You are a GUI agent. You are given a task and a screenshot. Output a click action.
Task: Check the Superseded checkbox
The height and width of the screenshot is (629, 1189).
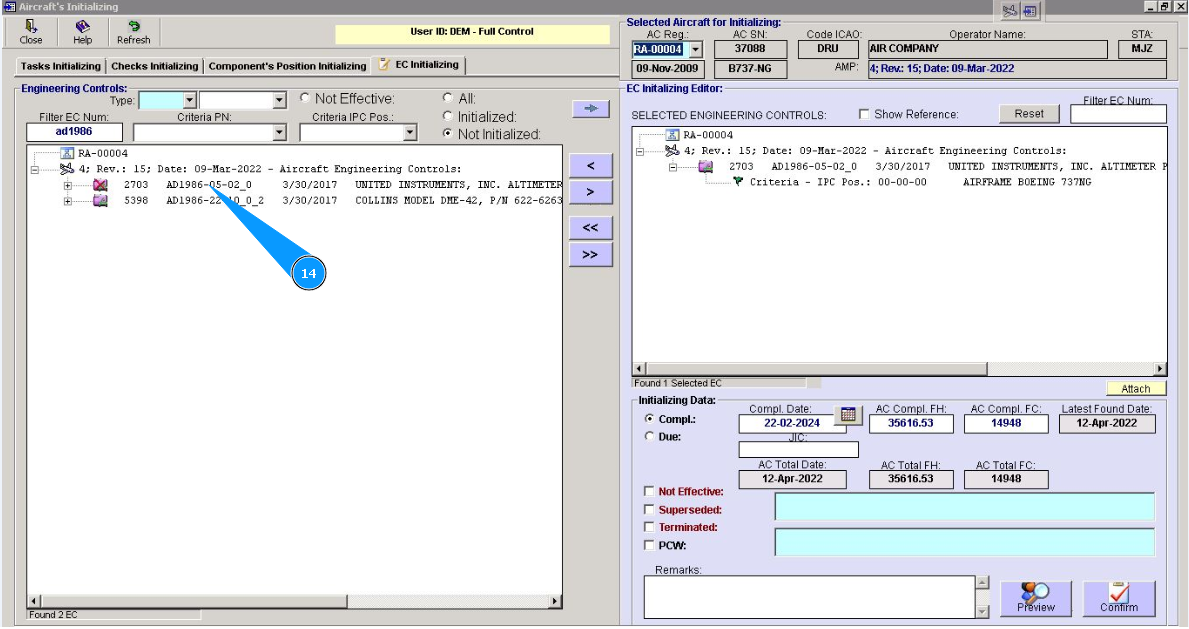click(x=650, y=509)
